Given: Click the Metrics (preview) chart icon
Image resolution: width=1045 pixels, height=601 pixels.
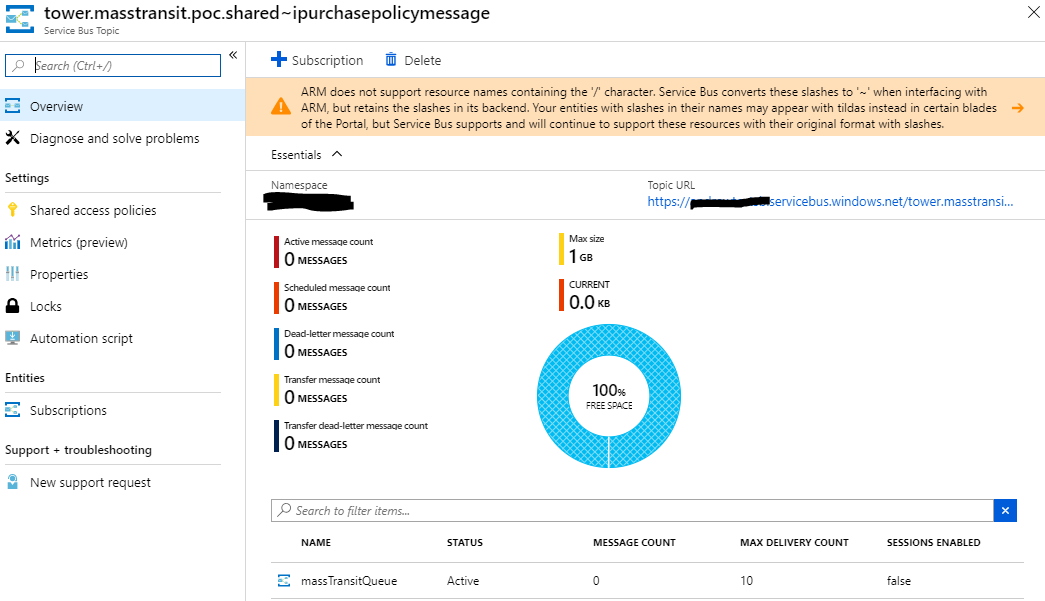Looking at the screenshot, I should [x=12, y=242].
